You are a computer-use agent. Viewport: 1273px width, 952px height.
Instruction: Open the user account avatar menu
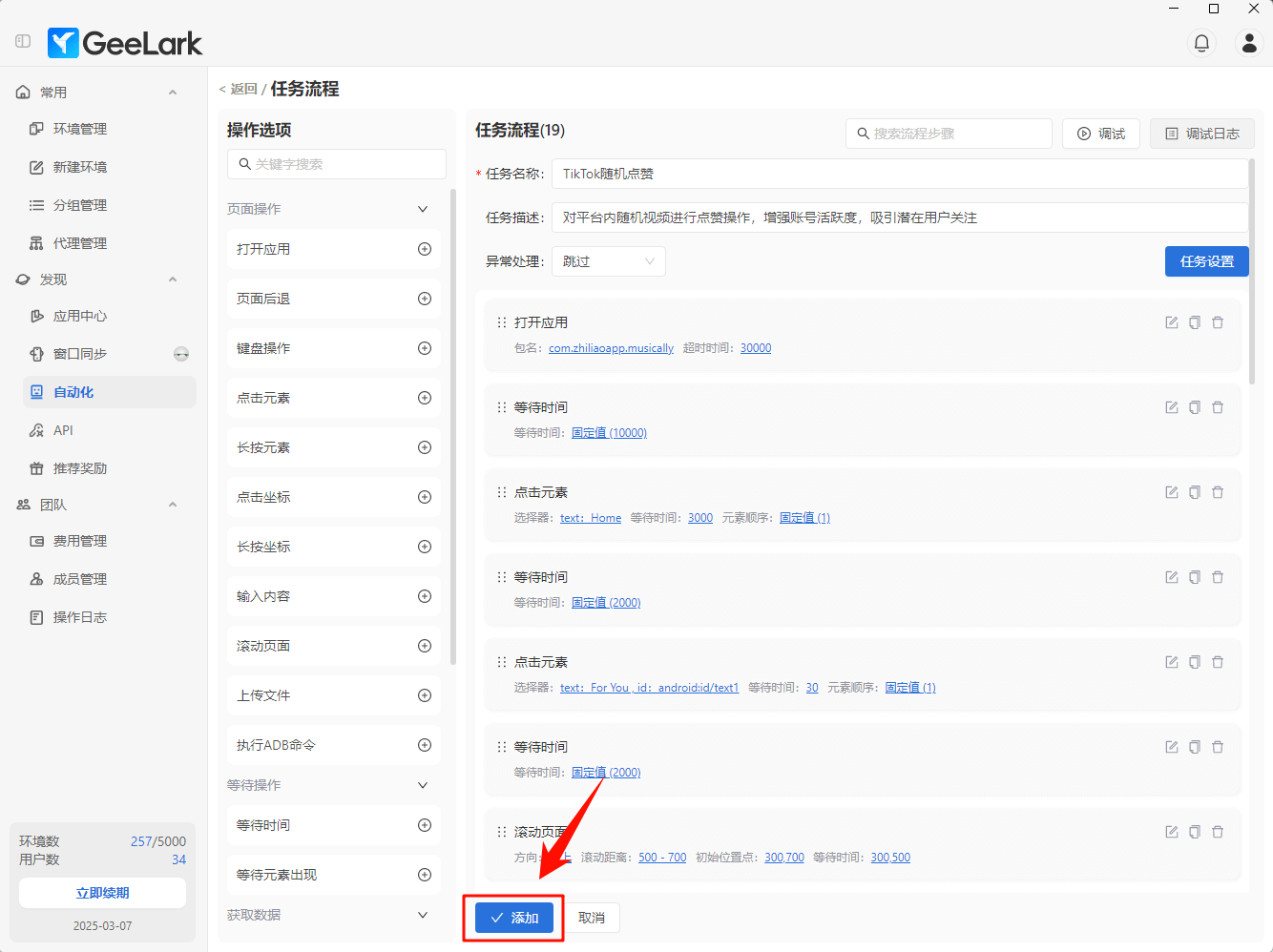pos(1249,43)
